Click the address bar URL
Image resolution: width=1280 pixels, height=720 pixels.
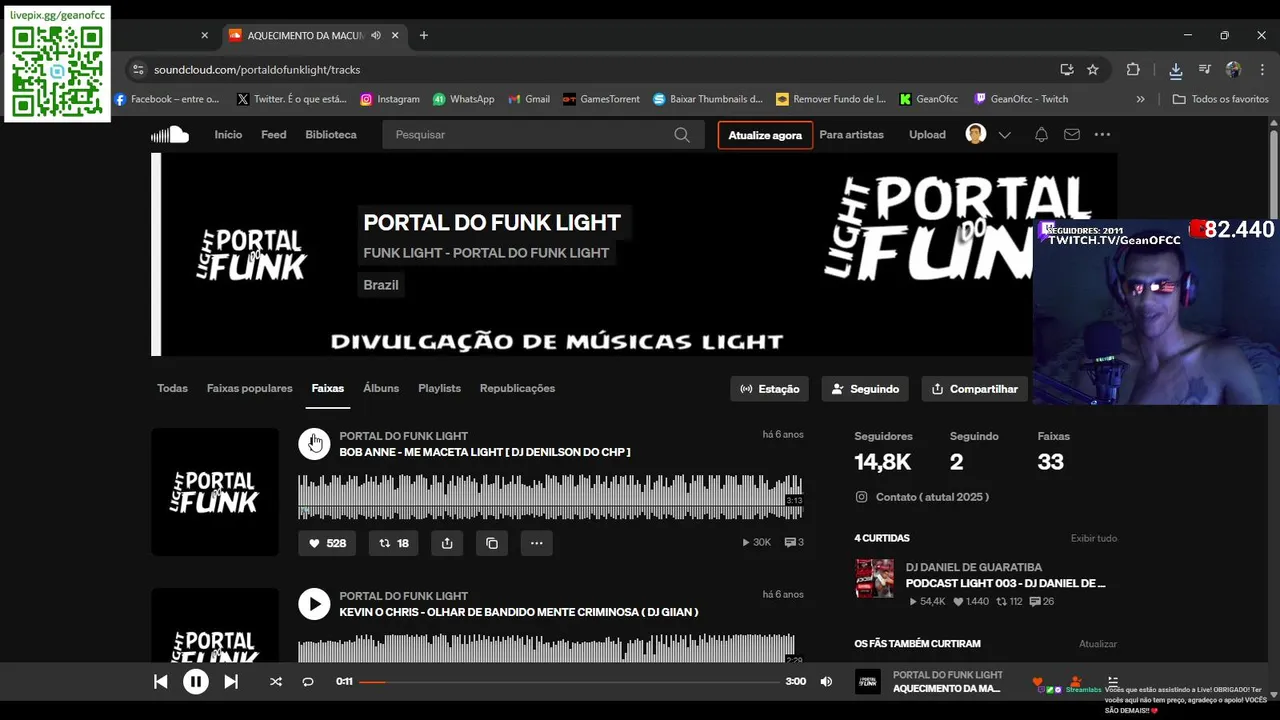[257, 70]
